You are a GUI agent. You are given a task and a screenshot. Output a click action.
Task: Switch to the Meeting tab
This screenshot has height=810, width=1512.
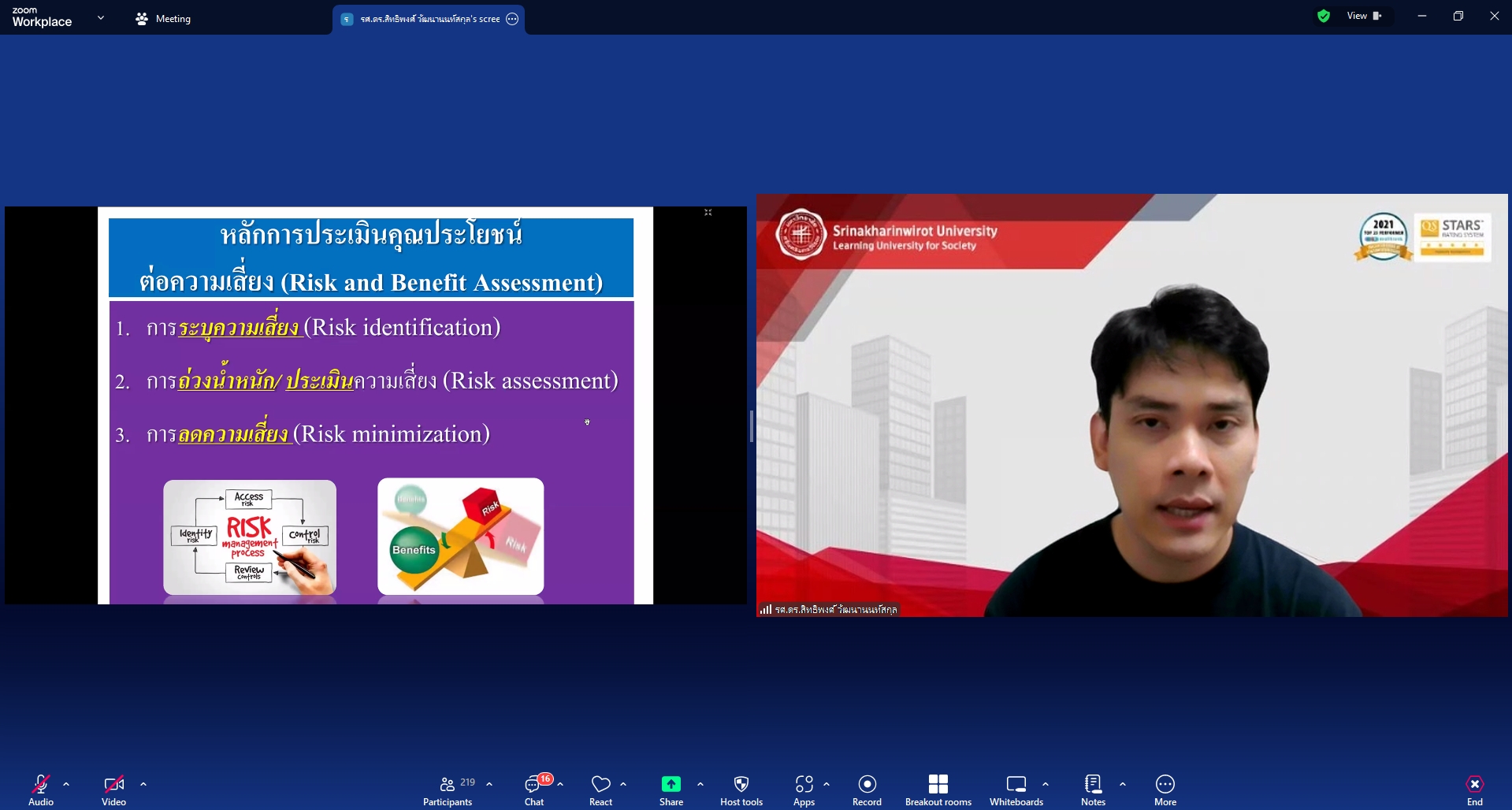point(163,19)
